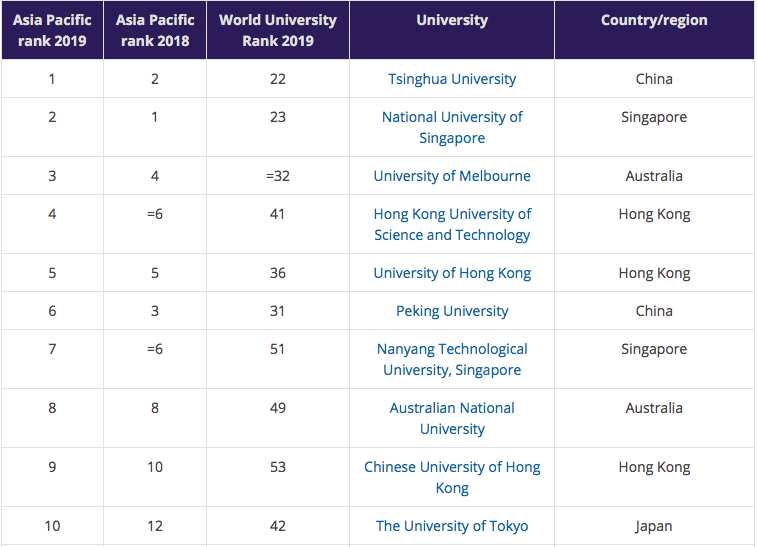Open the Peking University link

[452, 311]
